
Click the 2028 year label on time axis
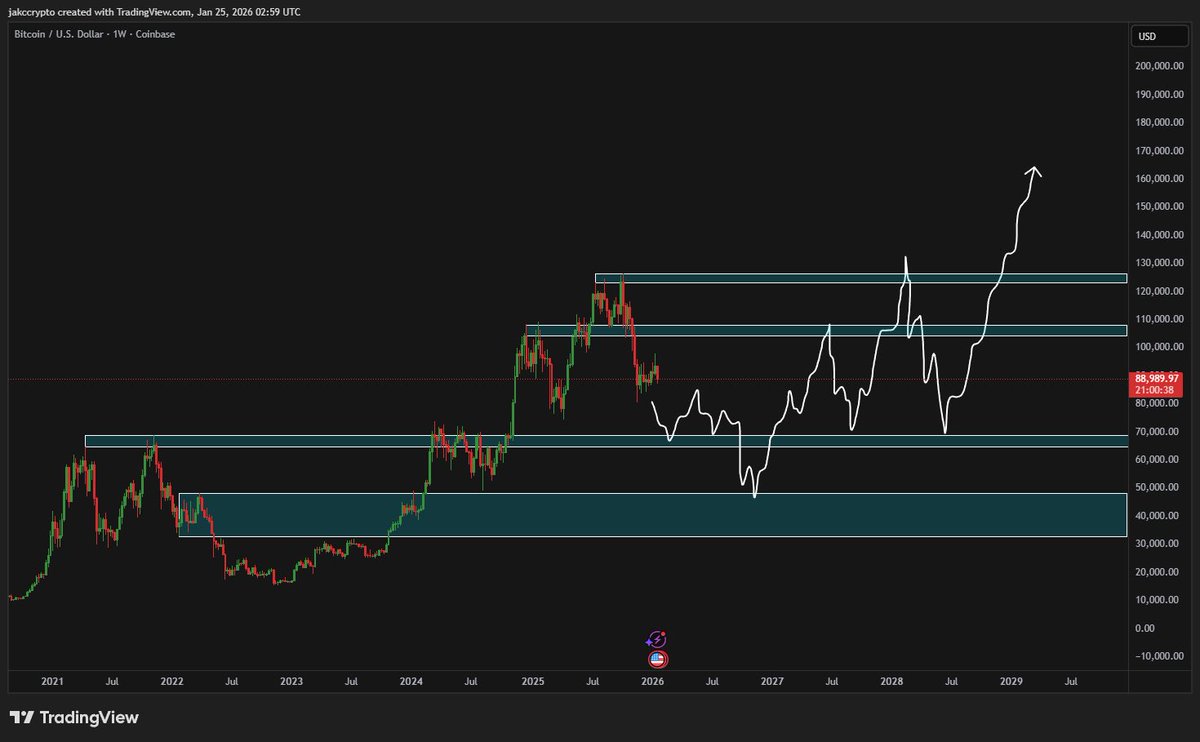tap(891, 681)
